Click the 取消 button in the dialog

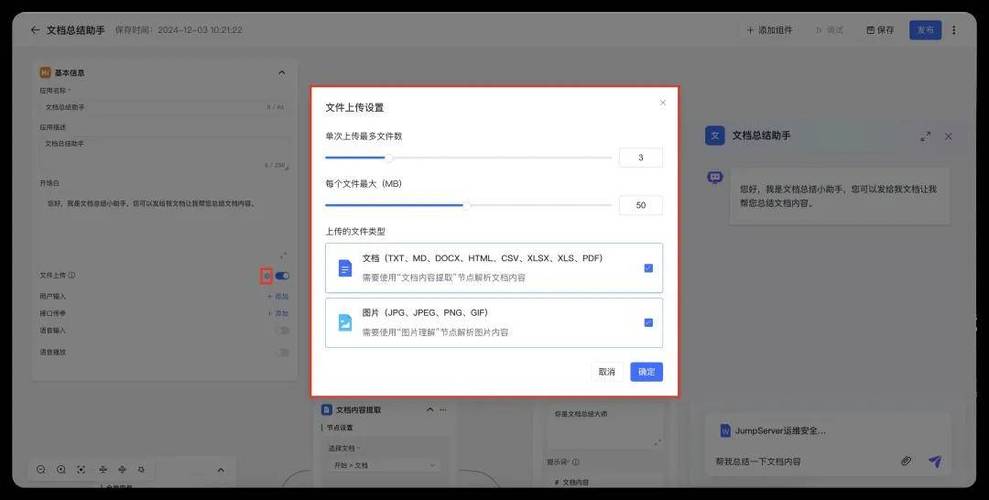pos(607,371)
